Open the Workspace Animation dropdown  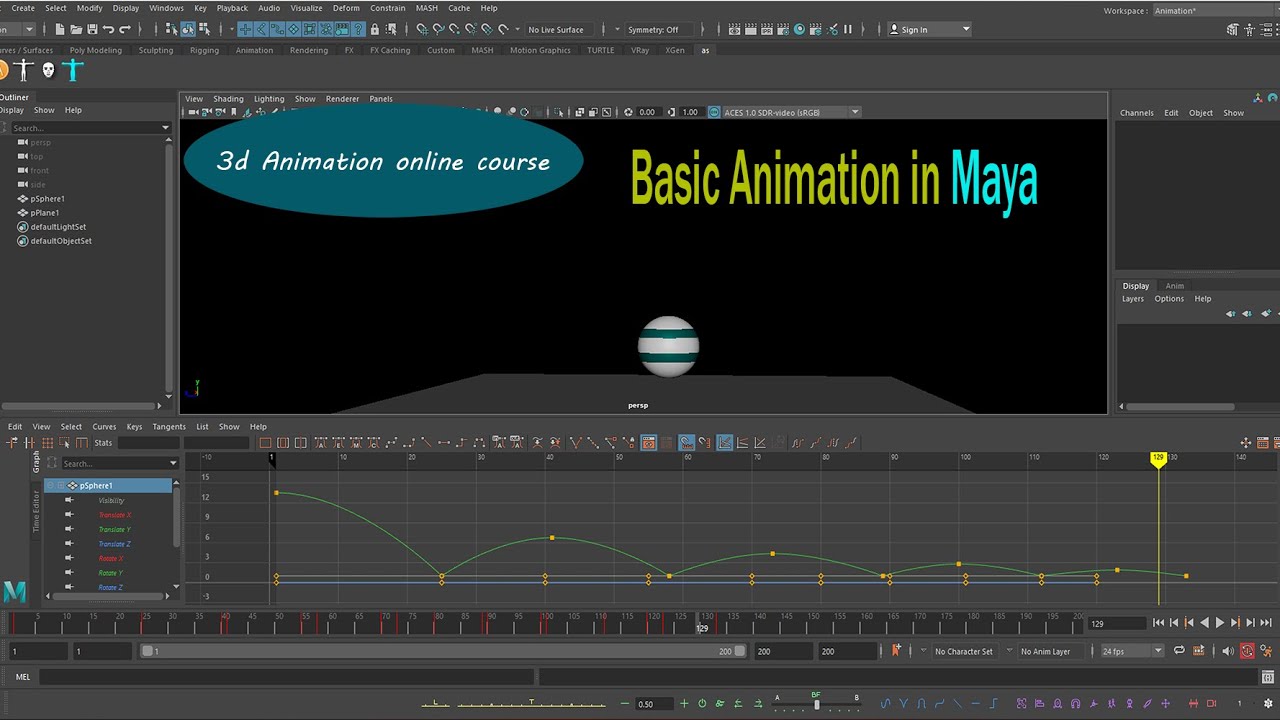click(1214, 10)
